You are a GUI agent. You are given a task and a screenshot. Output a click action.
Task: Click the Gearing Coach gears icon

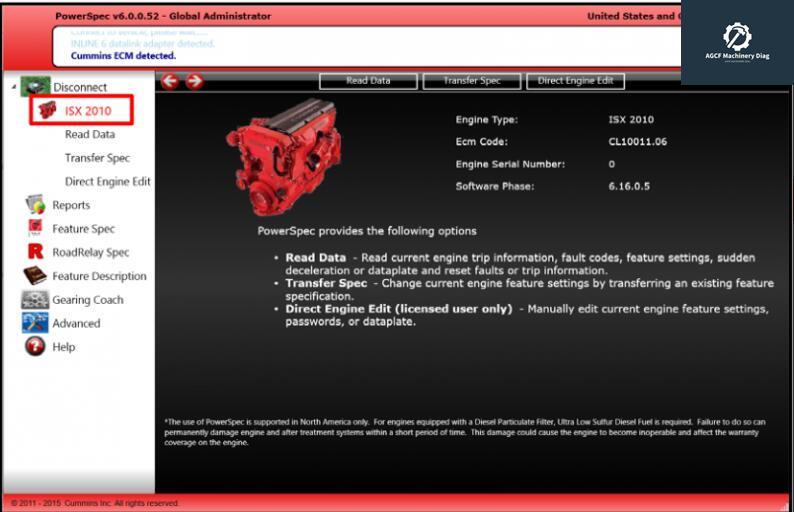tap(35, 299)
